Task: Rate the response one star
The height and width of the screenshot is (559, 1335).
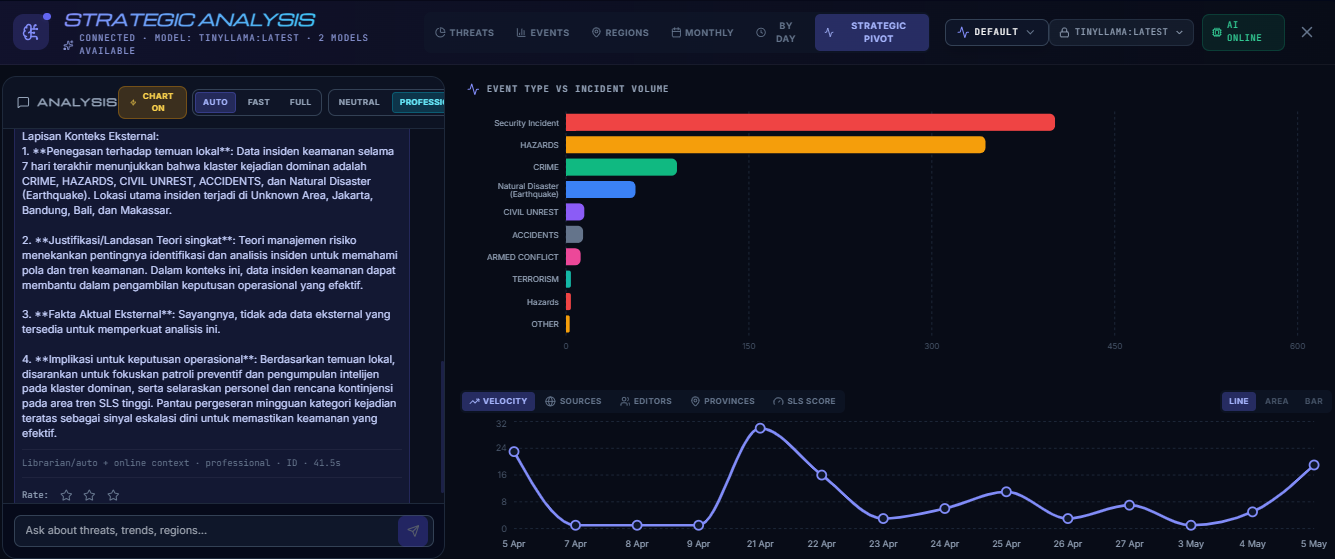Action: click(x=66, y=495)
